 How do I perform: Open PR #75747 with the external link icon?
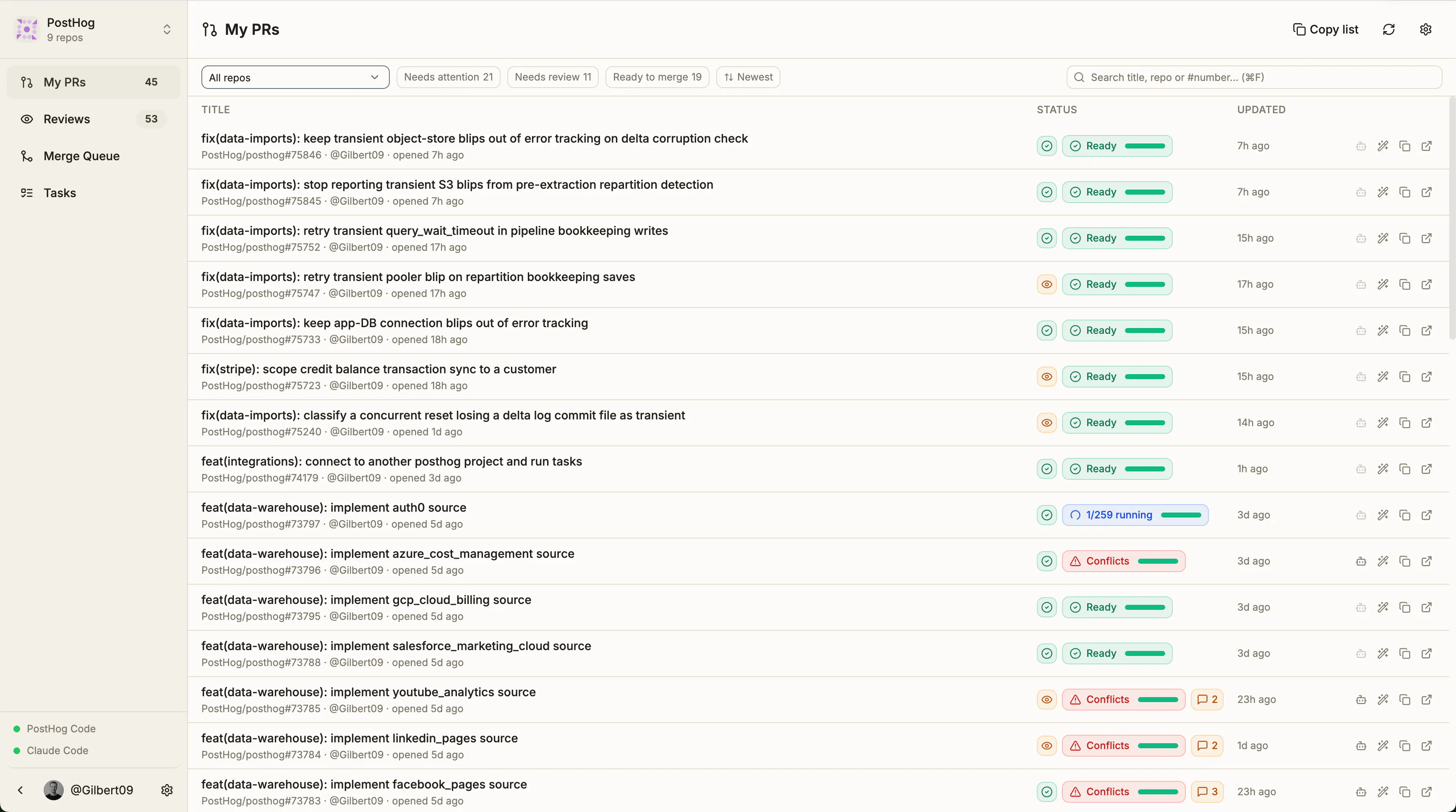1427,284
